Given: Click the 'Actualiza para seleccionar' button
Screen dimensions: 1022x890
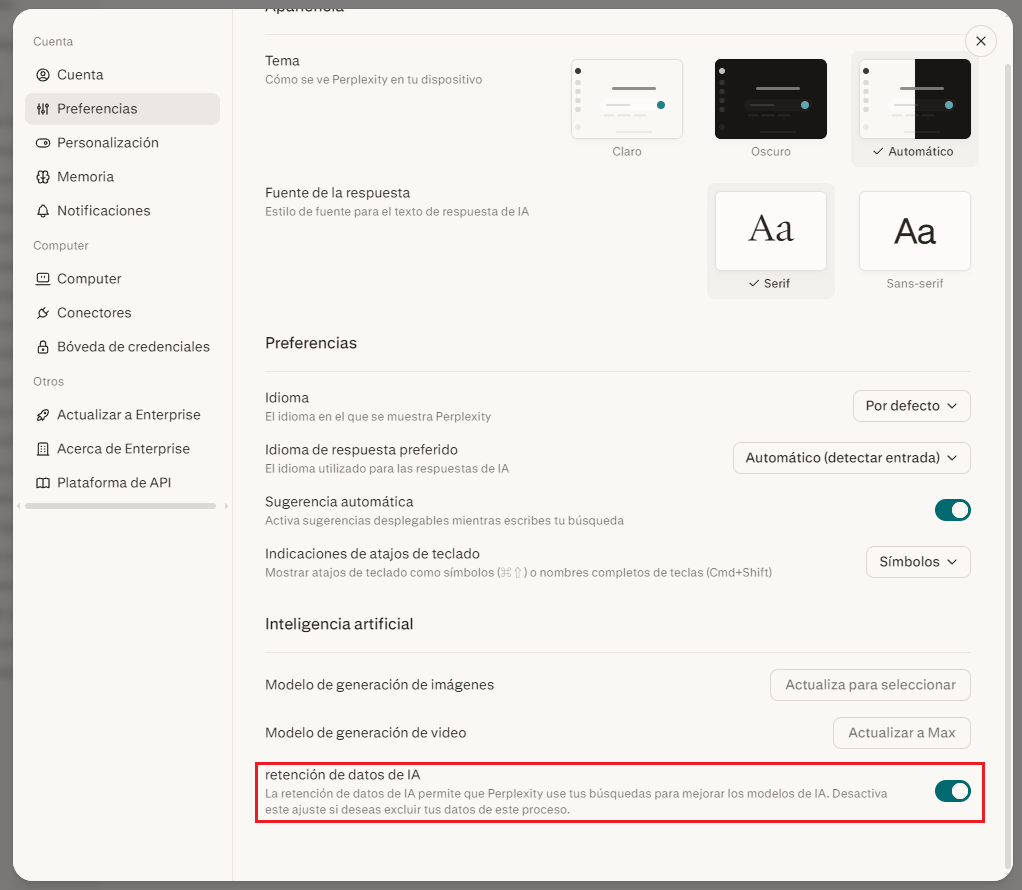Looking at the screenshot, I should pyautogui.click(x=870, y=685).
